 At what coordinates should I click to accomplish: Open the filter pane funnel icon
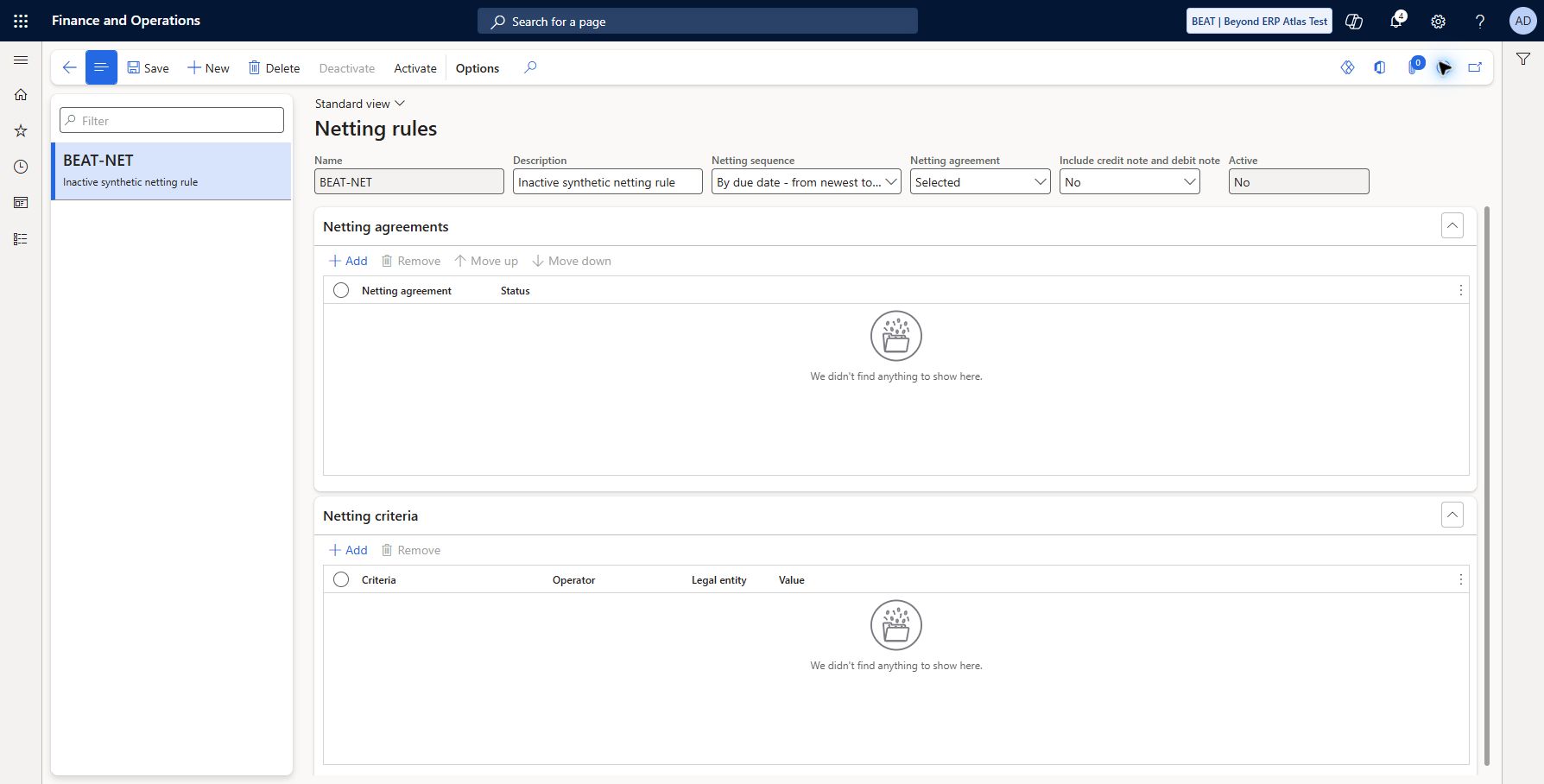pos(1523,59)
